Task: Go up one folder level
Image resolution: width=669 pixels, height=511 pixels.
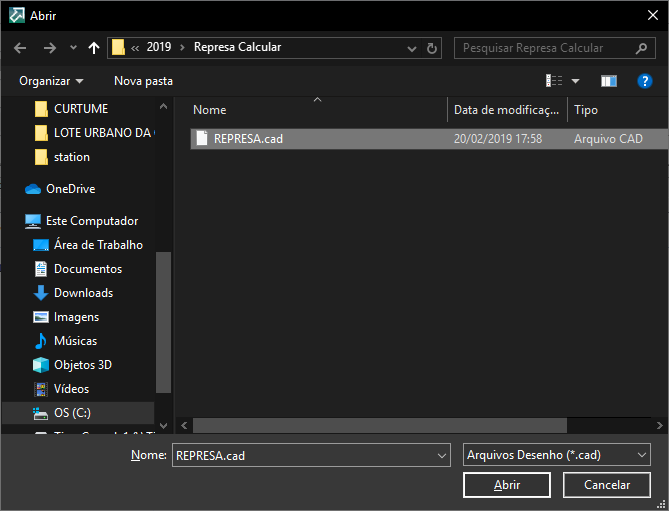Action: (94, 48)
